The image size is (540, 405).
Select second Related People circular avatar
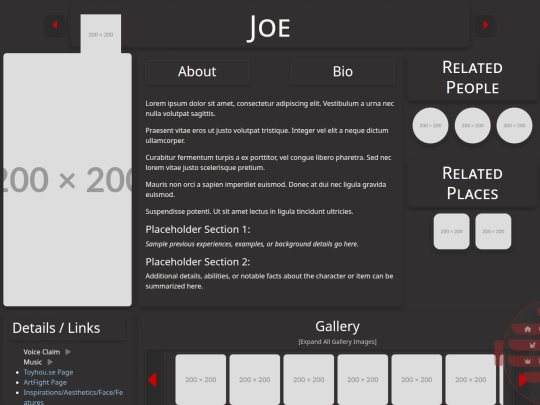coord(472,126)
